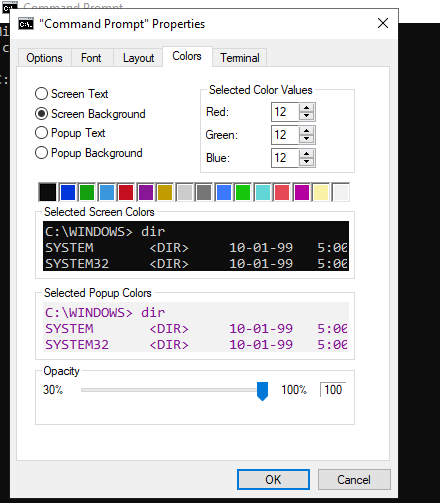Increase the Blue value with up arrow
This screenshot has height=503, width=440.
point(306,154)
